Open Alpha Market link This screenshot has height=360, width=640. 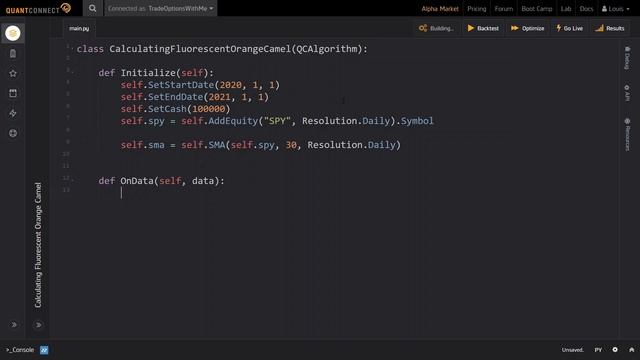[440, 9]
